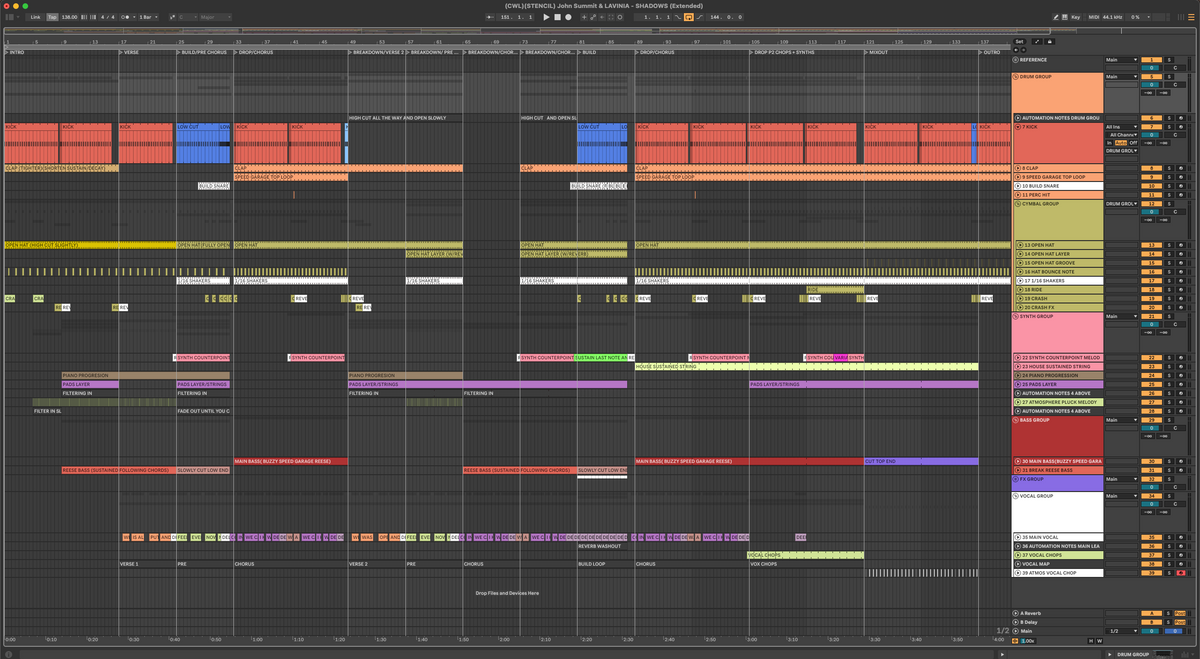This screenshot has height=659, width=1200.
Task: Enter MIDI mapping mode
Action: (x=1094, y=17)
